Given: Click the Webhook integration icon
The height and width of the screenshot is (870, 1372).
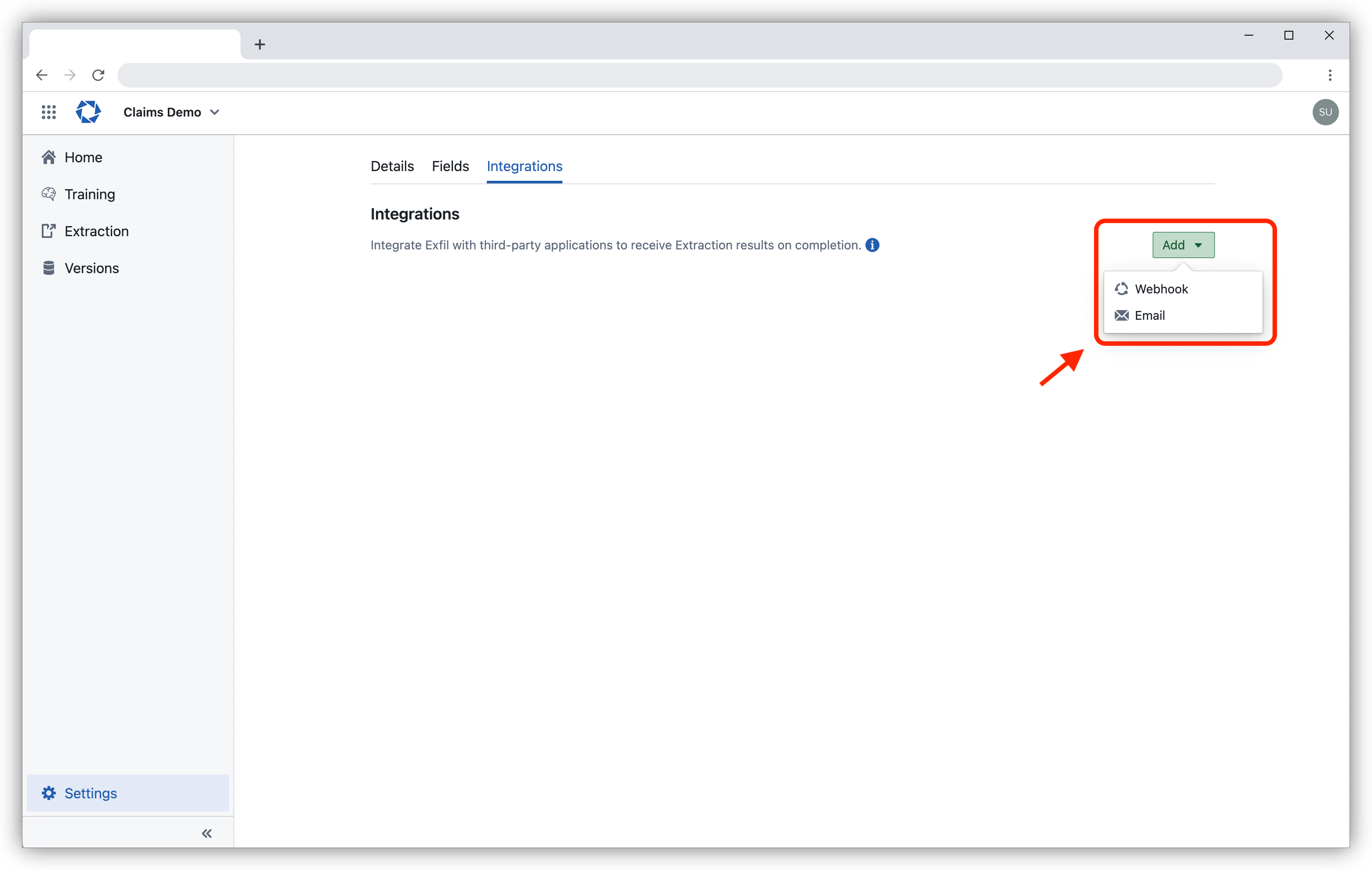Looking at the screenshot, I should tap(1121, 289).
